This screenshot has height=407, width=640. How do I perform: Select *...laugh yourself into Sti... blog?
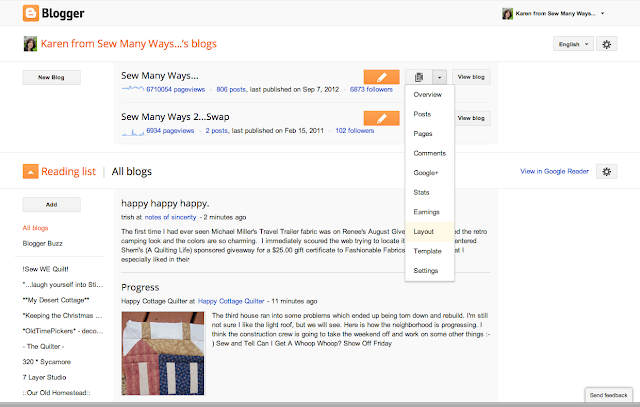[x=63, y=285]
